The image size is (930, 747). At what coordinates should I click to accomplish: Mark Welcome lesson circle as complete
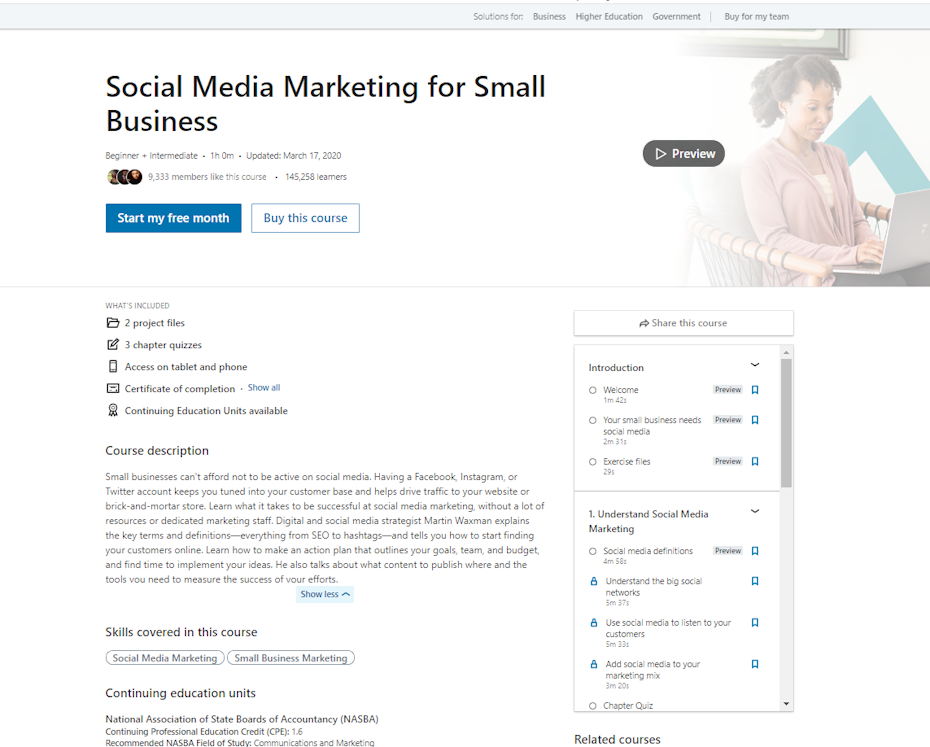593,390
